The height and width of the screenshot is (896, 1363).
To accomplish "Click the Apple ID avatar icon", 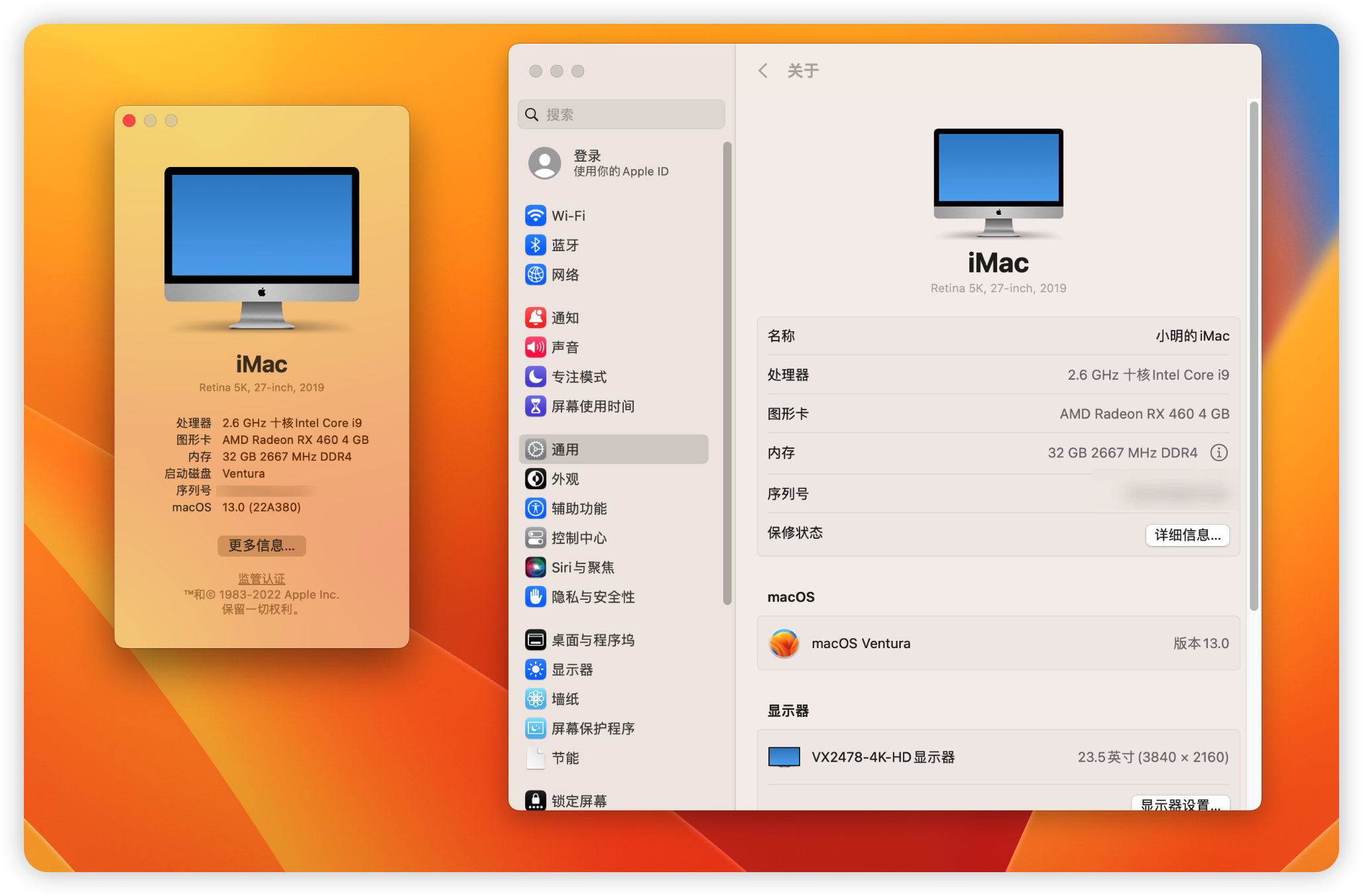I will click(x=544, y=163).
